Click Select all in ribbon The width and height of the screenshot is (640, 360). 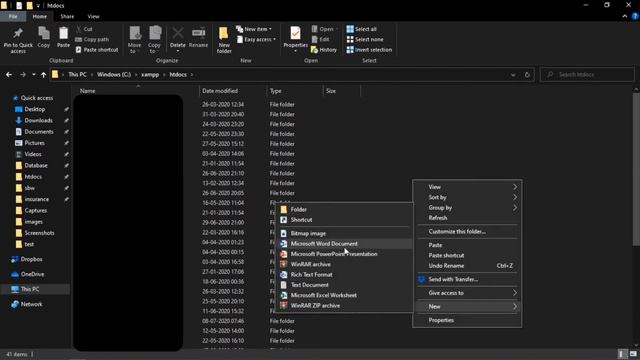pos(362,29)
